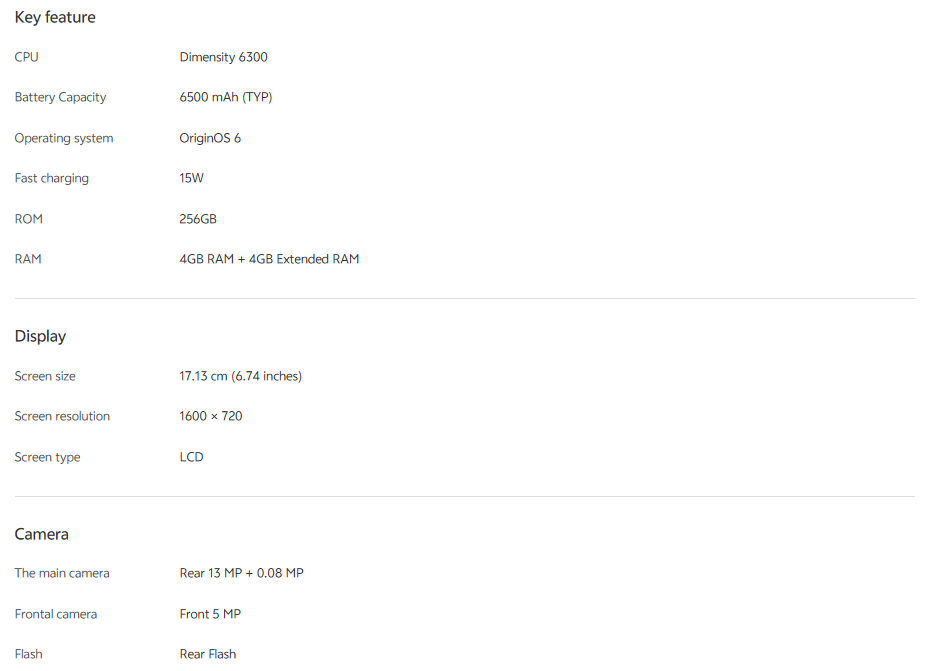The image size is (933, 671).
Task: Click the Front 5 MP value
Action: coord(210,614)
